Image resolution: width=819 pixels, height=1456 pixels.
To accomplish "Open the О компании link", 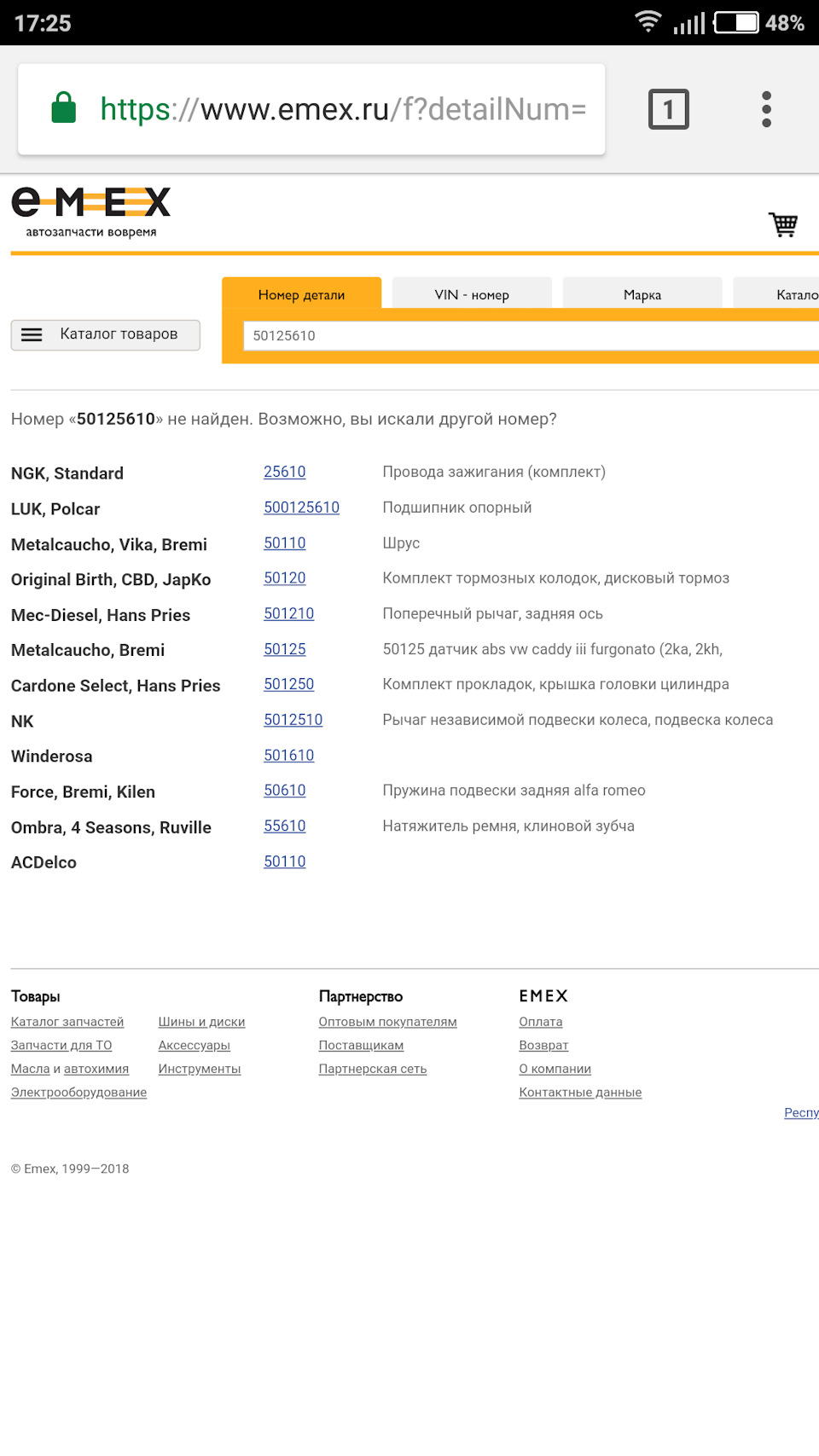I will click(x=555, y=1069).
